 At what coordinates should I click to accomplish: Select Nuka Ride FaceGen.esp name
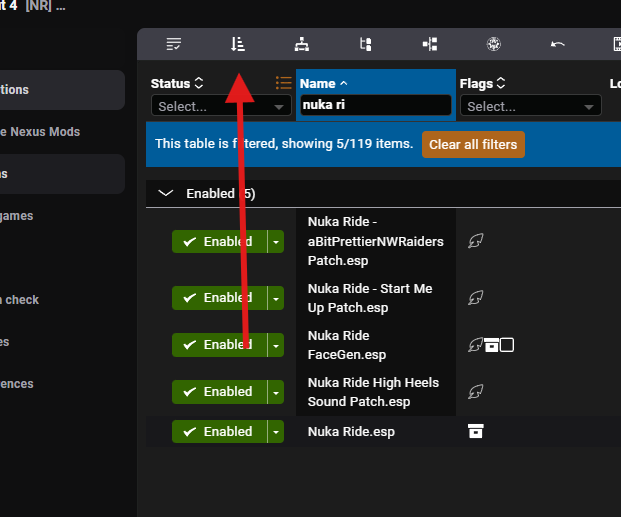pyautogui.click(x=347, y=345)
